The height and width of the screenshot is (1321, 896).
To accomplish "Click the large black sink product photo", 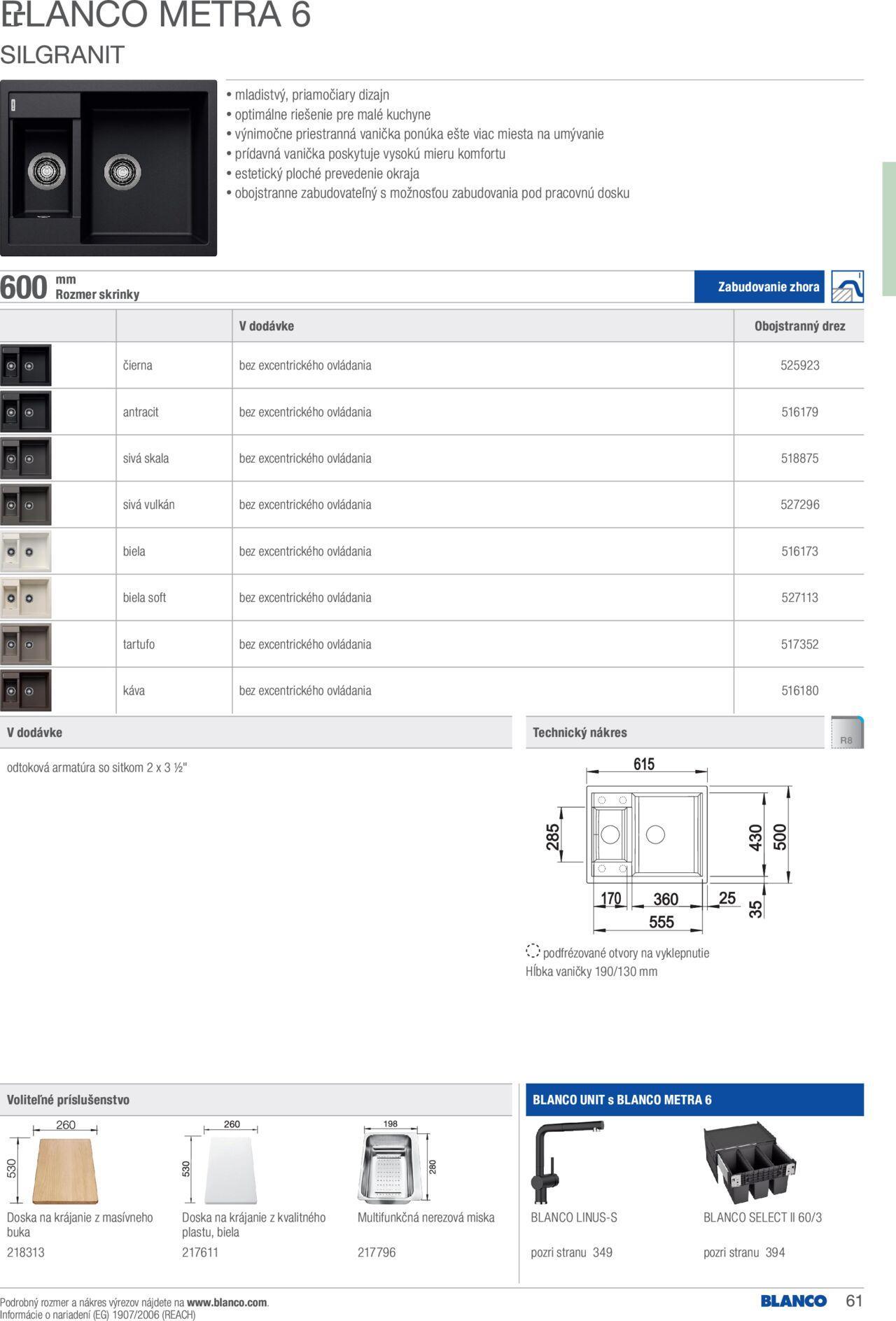I will point(108,168).
